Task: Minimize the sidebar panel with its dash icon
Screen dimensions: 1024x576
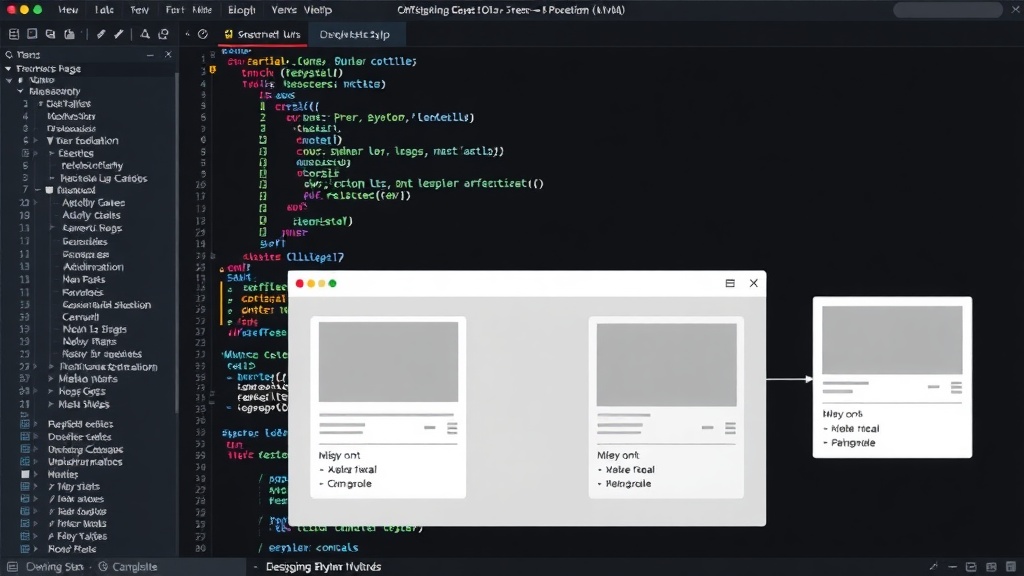Action: pyautogui.click(x=150, y=55)
